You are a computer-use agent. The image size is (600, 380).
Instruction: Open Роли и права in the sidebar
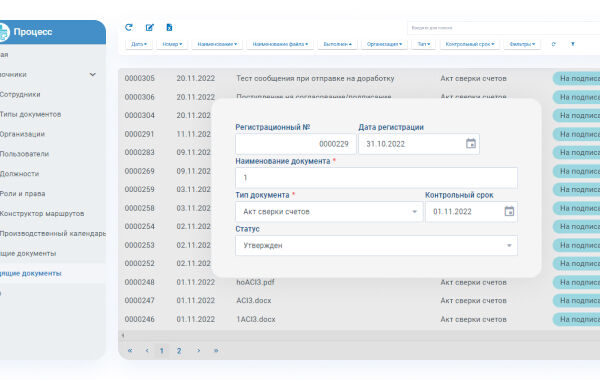22,194
